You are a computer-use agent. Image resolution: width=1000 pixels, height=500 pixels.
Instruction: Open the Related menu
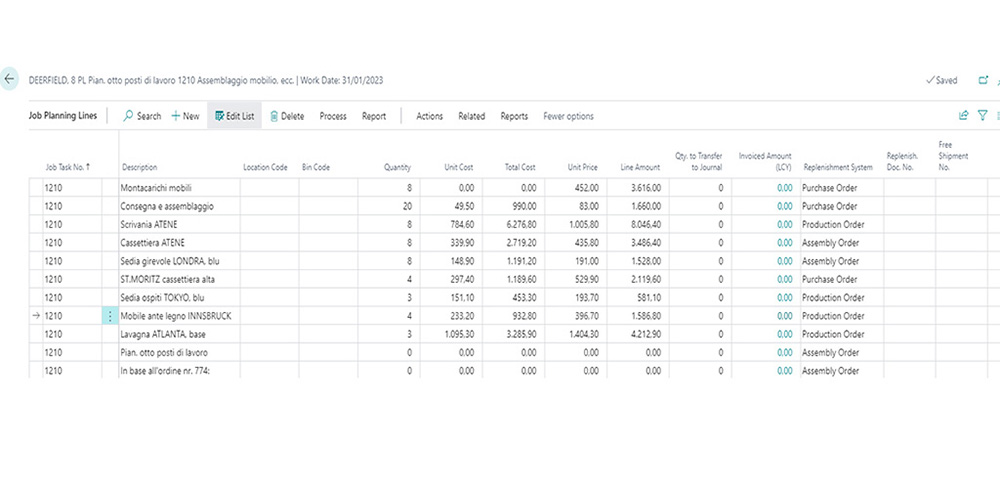point(471,116)
